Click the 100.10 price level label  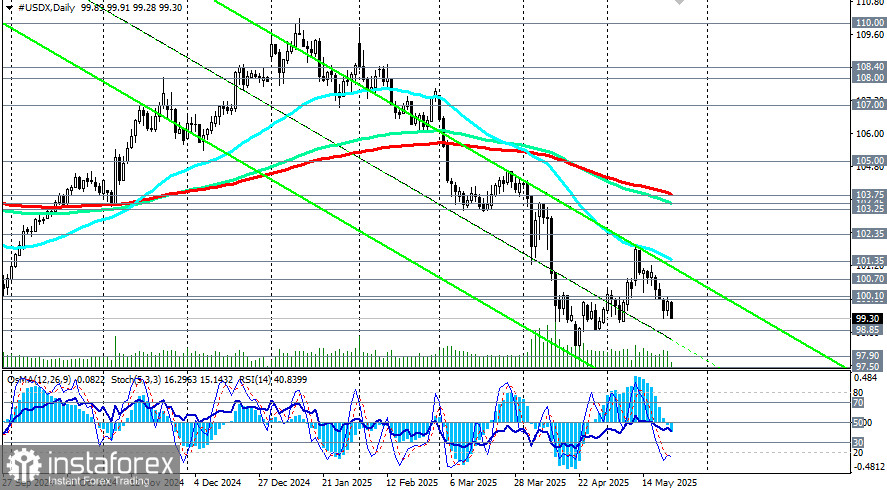coord(869,296)
